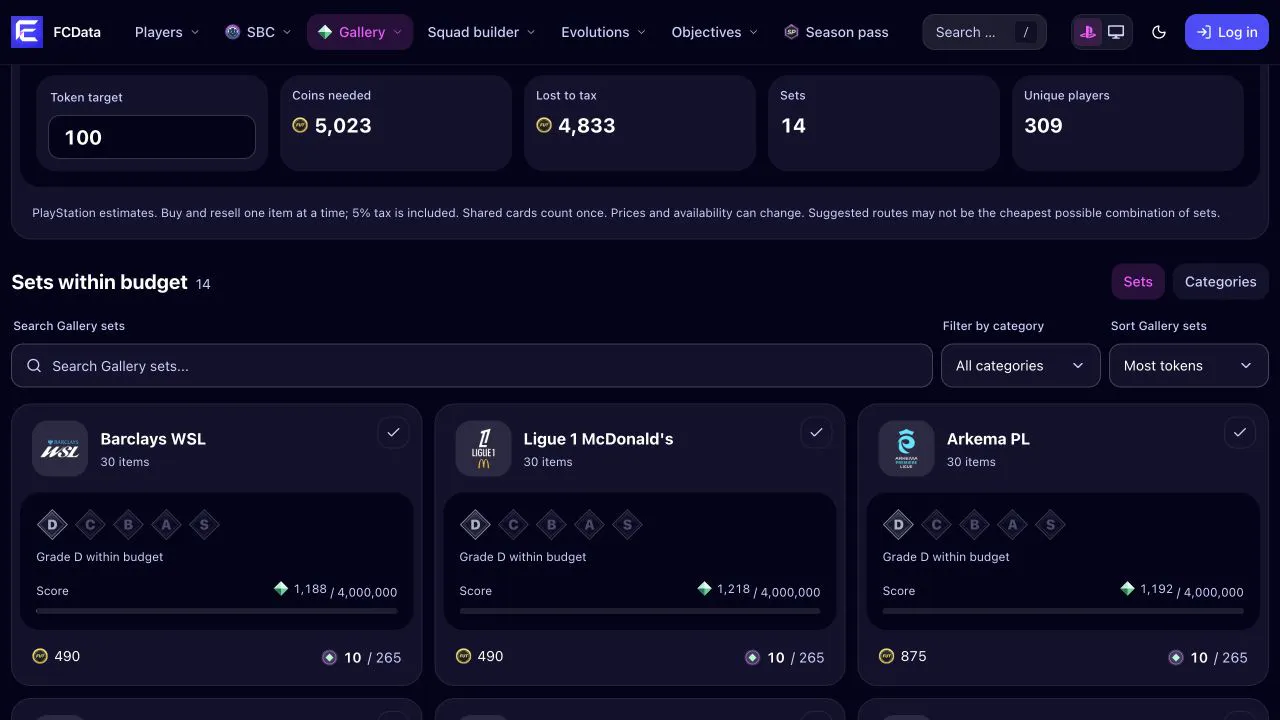Uncheck the Barclays WSL set checkbox
The image size is (1280, 720).
tap(393, 432)
